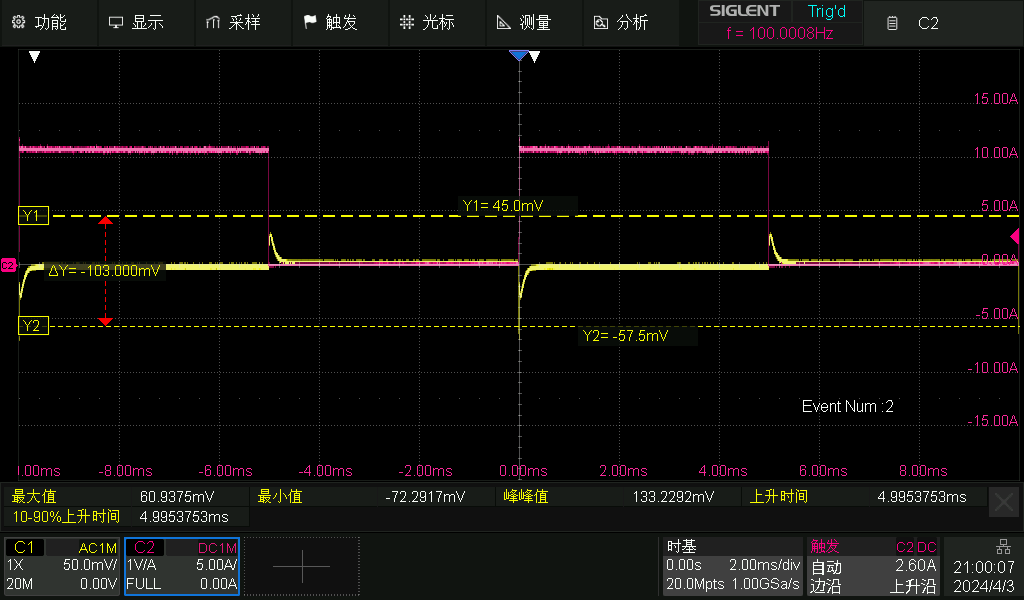The image size is (1024, 600).
Task: Click the grid icon beside 光标
Action: coord(407,23)
